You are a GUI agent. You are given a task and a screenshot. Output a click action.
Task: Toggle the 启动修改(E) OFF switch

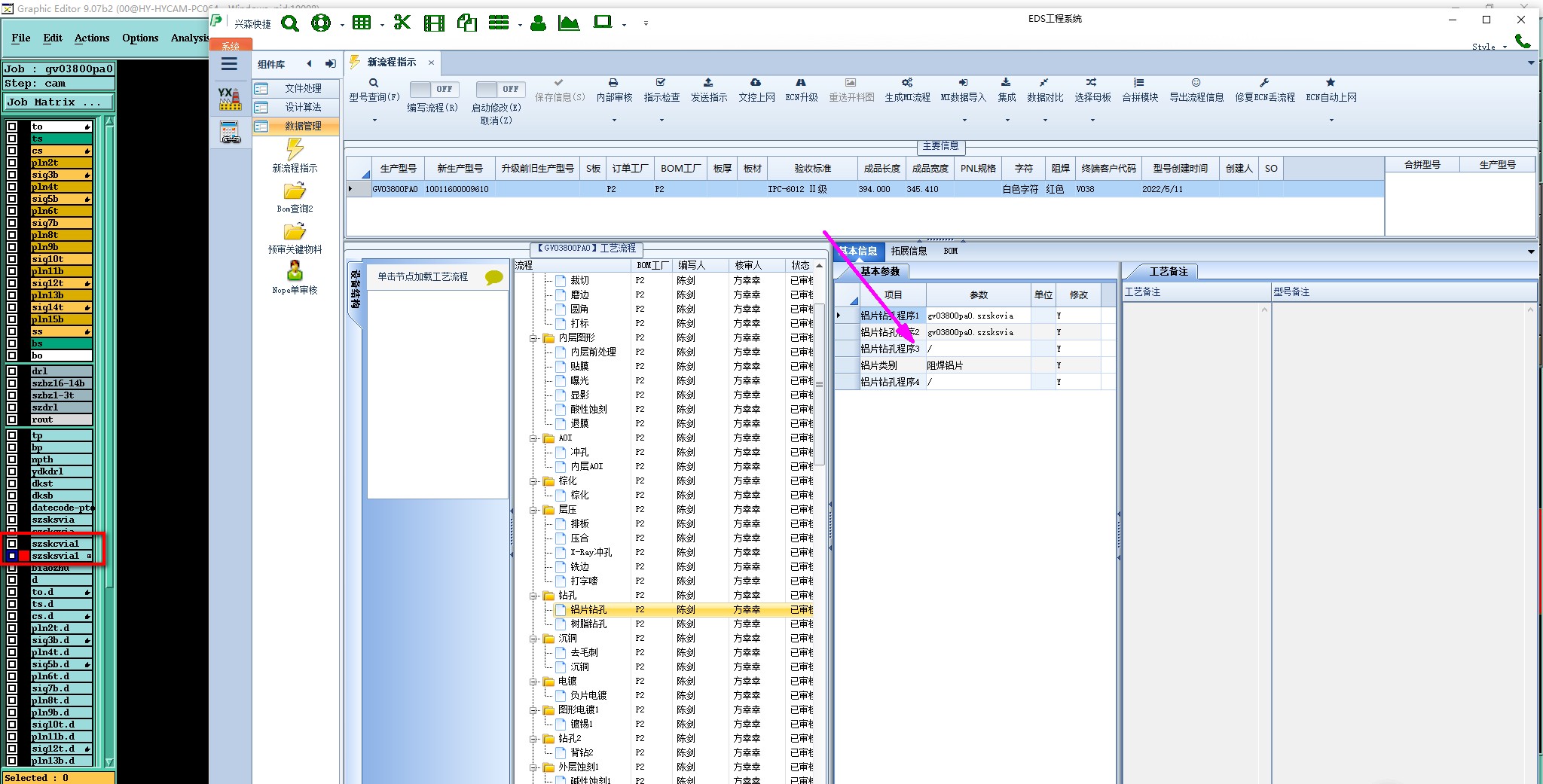pos(500,89)
